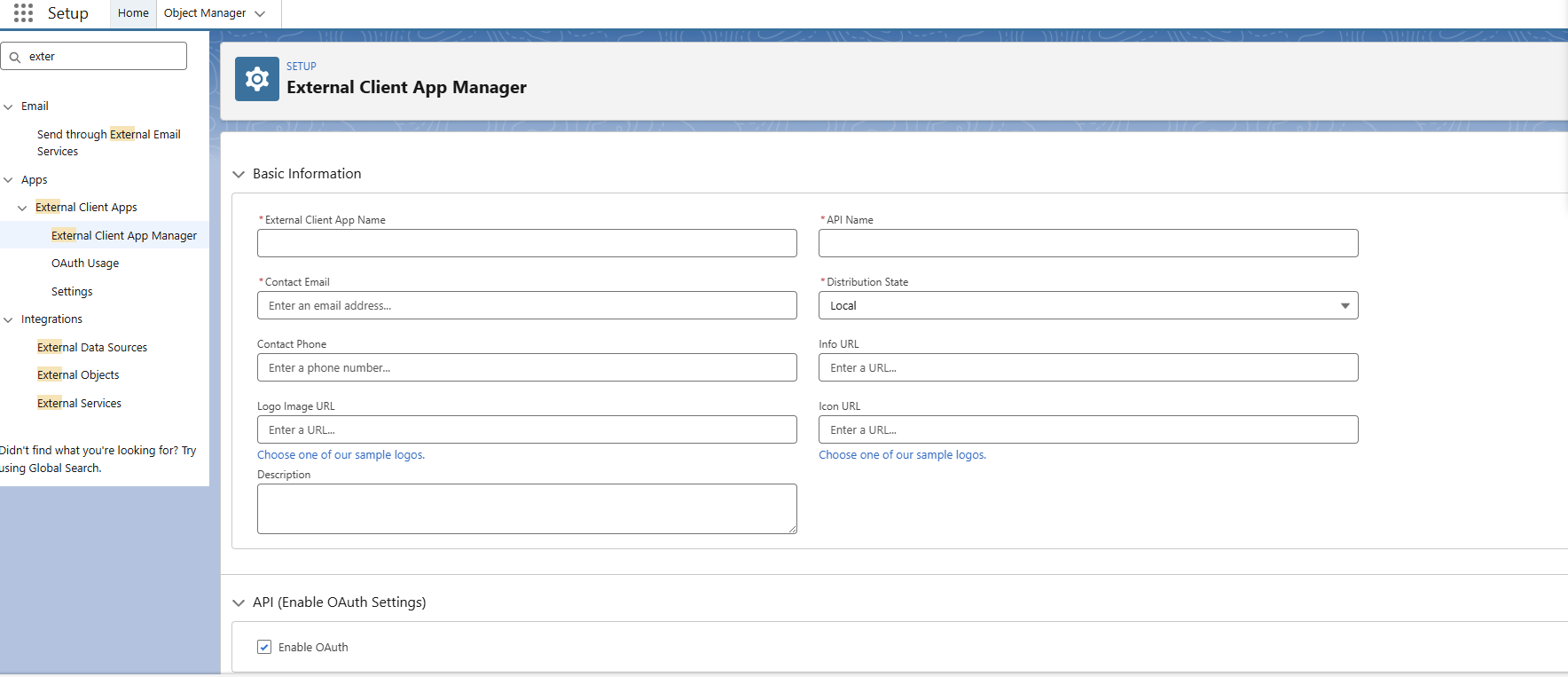Switch to the Object Manager tab
This screenshot has width=1568, height=677.
[x=205, y=13]
